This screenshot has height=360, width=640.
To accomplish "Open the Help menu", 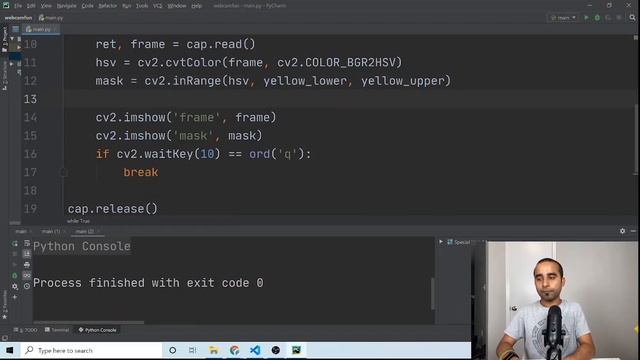I will (196, 6).
